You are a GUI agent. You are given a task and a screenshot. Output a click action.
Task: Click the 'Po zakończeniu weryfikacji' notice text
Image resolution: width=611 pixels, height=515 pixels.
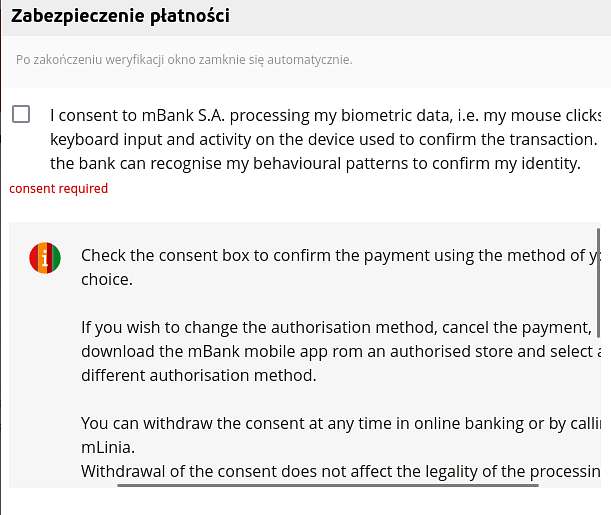(184, 60)
